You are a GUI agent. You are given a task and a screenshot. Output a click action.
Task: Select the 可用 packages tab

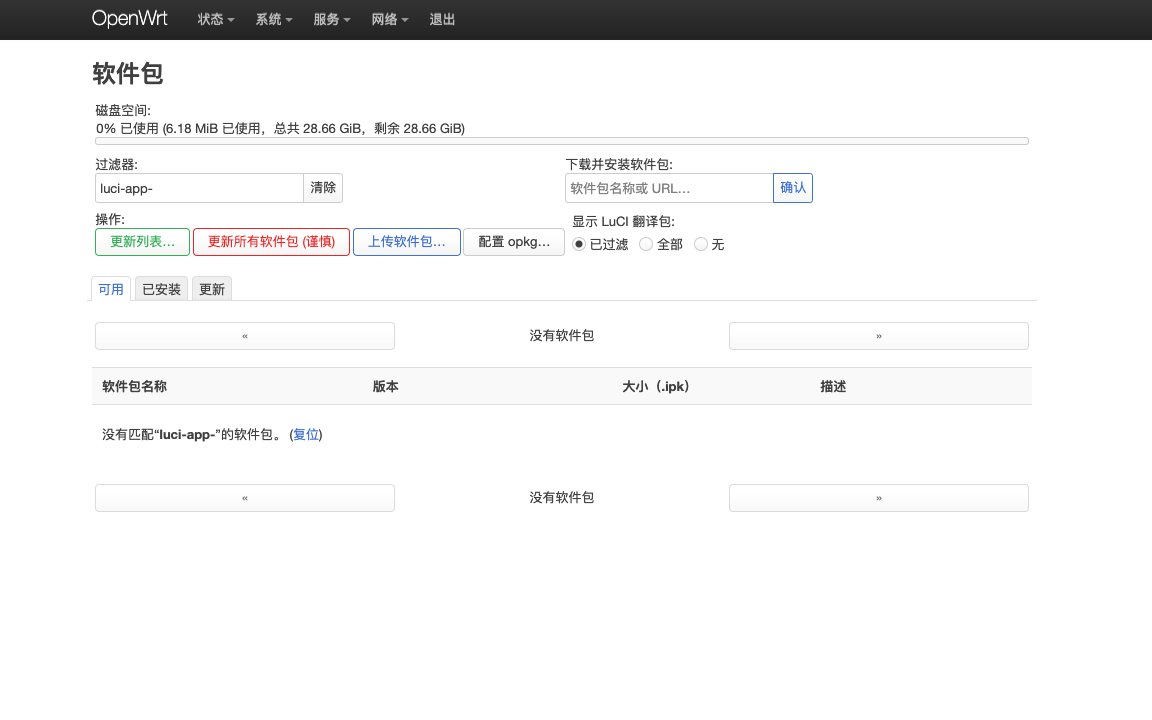point(110,289)
